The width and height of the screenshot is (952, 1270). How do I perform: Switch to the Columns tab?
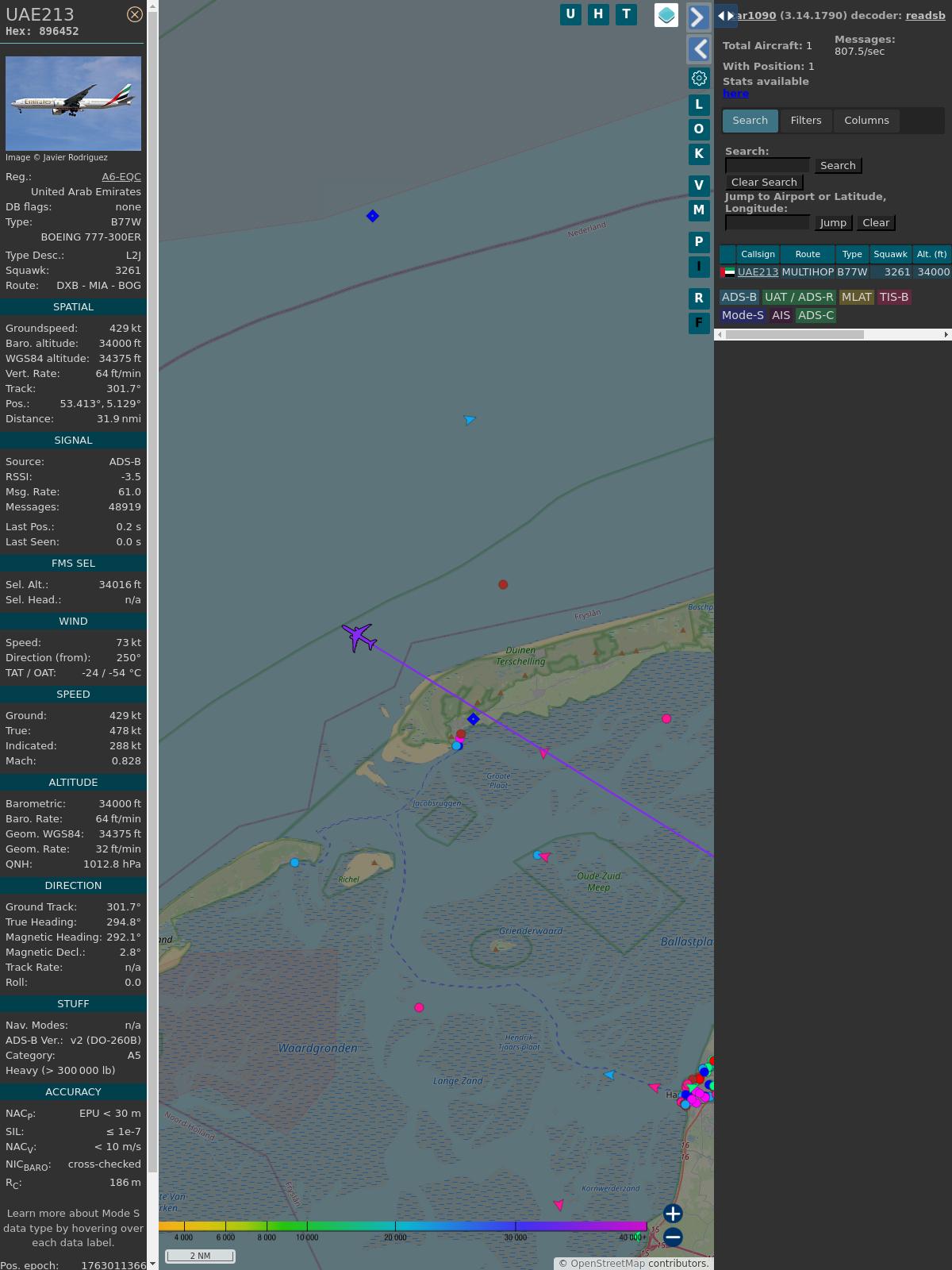(866, 121)
